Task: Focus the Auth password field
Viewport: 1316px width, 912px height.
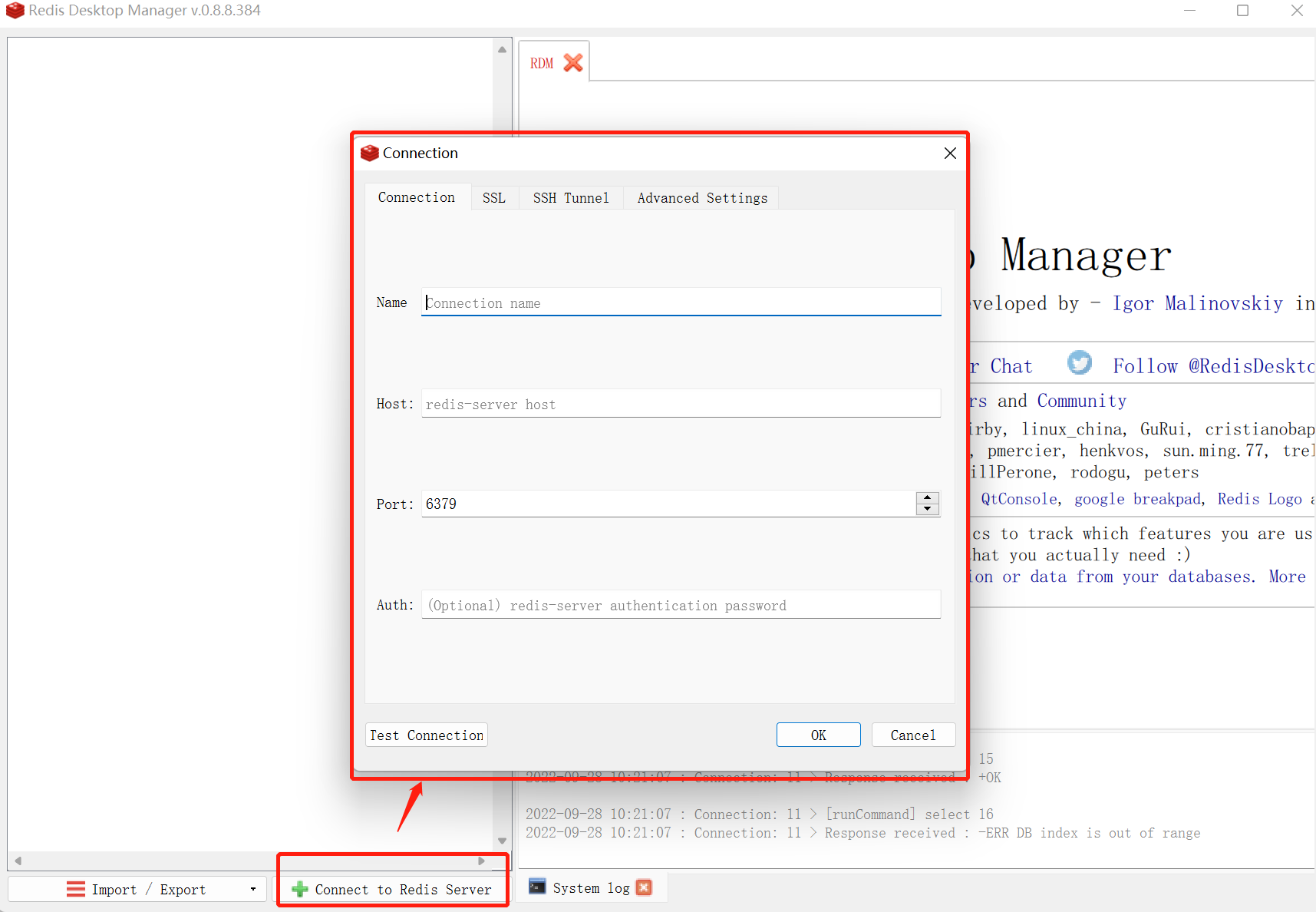Action: pos(681,605)
